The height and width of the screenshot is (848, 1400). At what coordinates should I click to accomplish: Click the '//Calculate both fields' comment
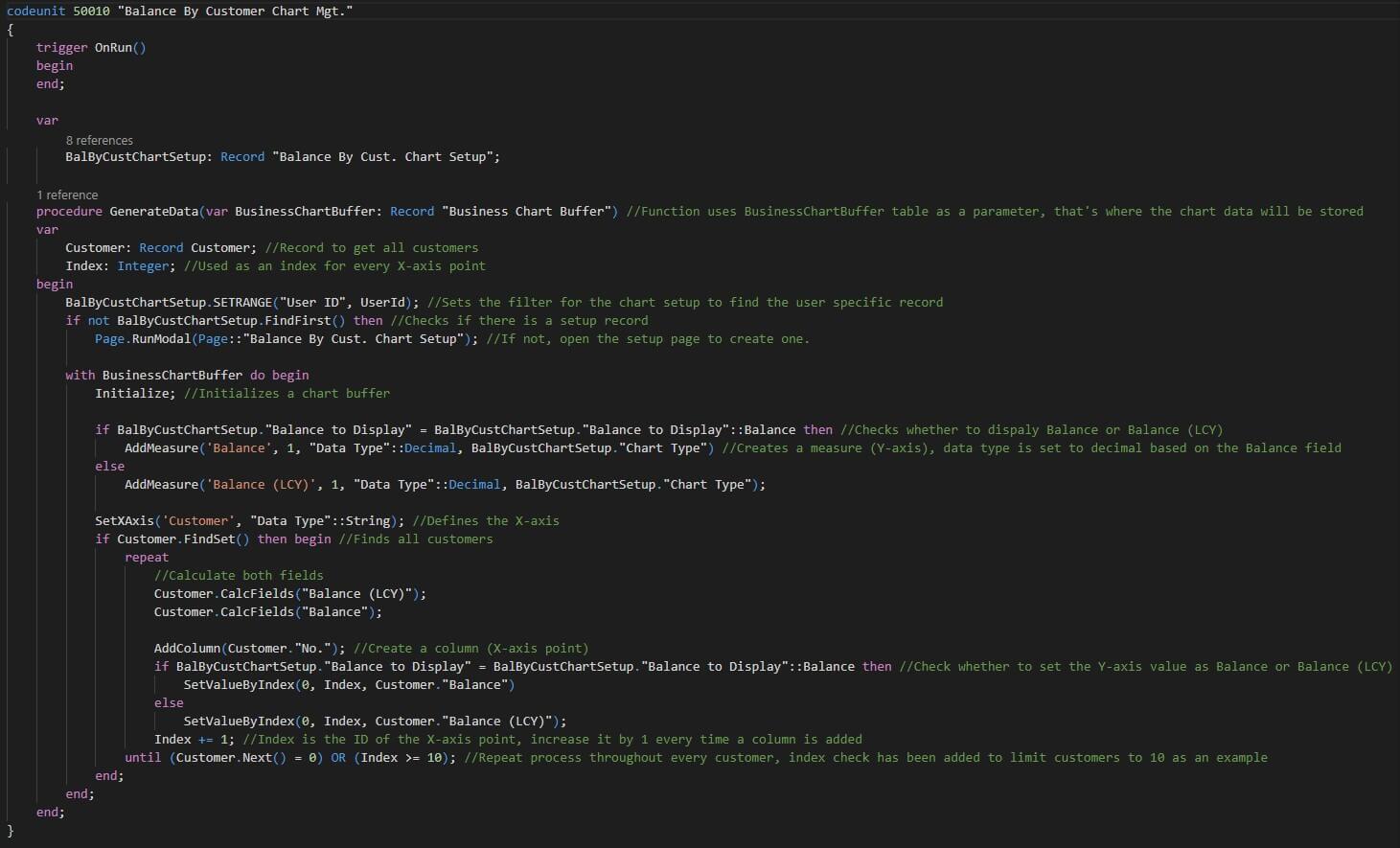(239, 575)
